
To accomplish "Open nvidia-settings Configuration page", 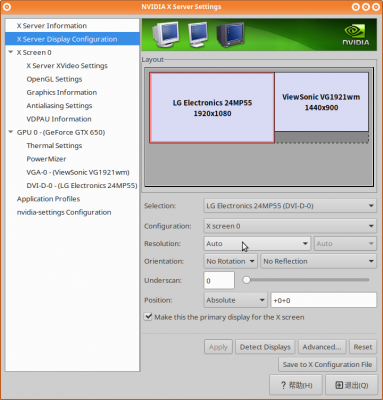I will 64,212.
